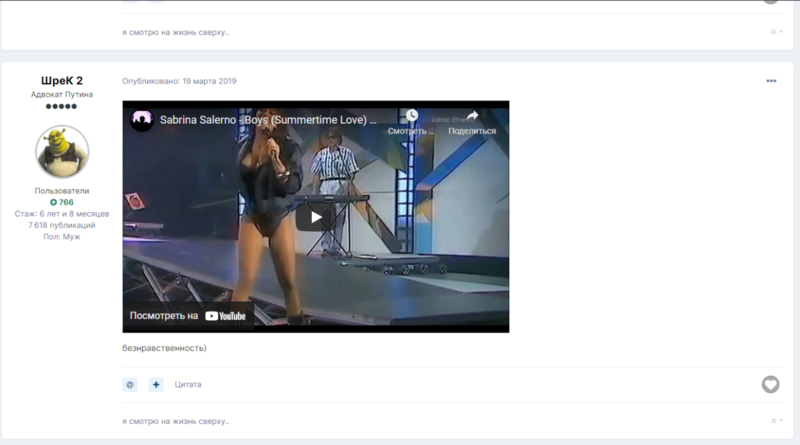
Task: Click Посмотреть на YouTube button
Action: (188, 316)
